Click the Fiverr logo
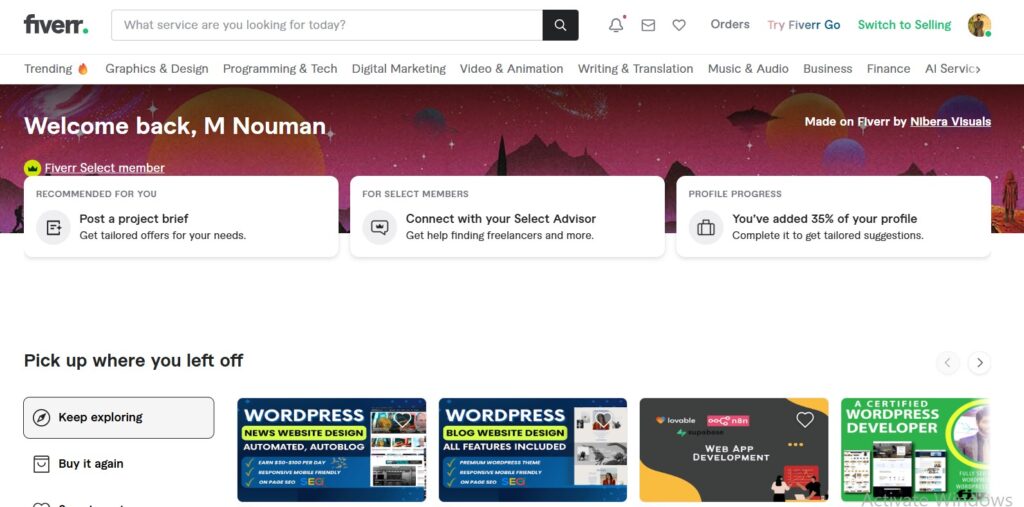Image resolution: width=1024 pixels, height=507 pixels. tap(56, 25)
